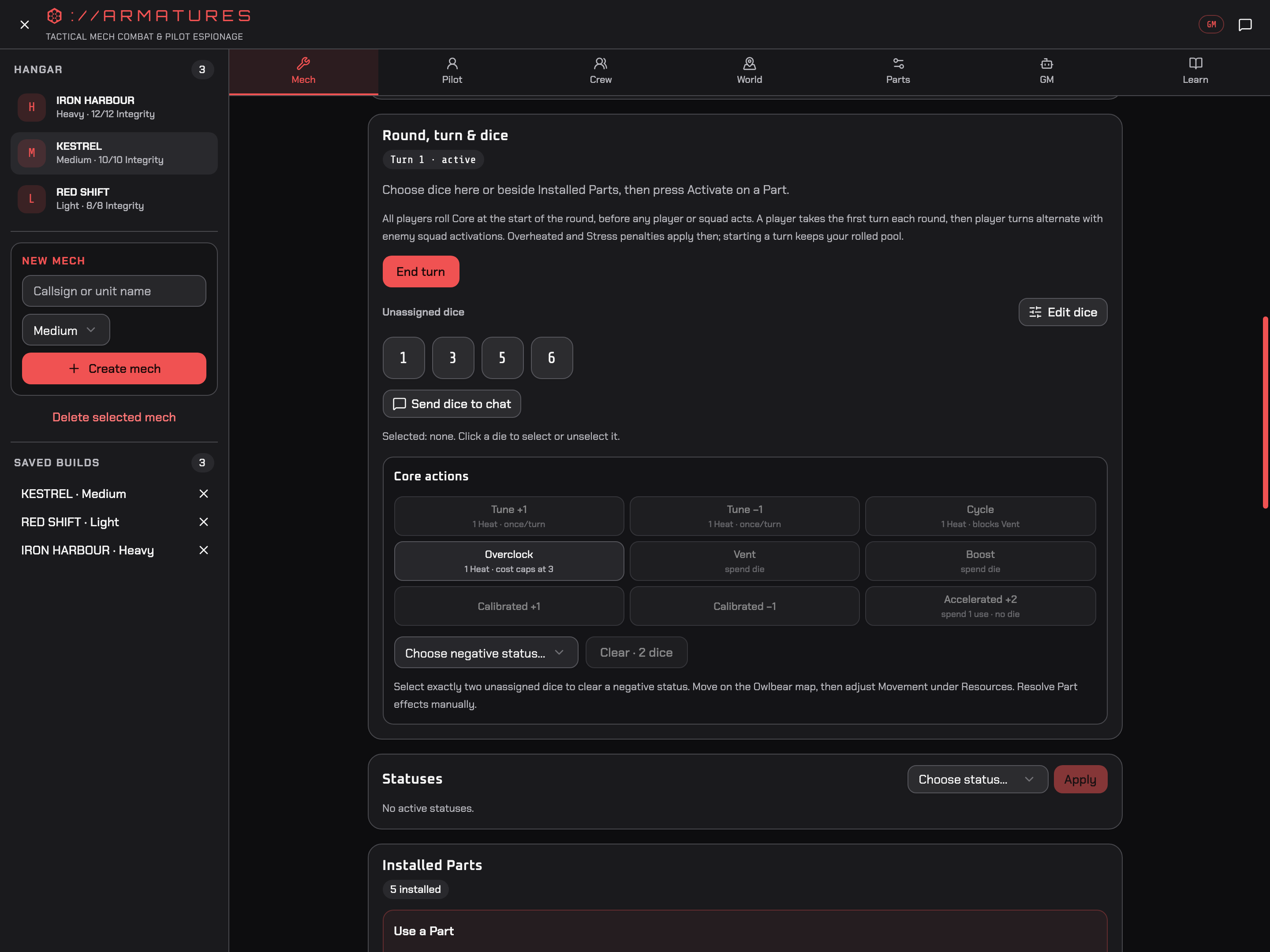The width and height of the screenshot is (1270, 952).
Task: Select unassigned die showing 3
Action: pos(453,357)
